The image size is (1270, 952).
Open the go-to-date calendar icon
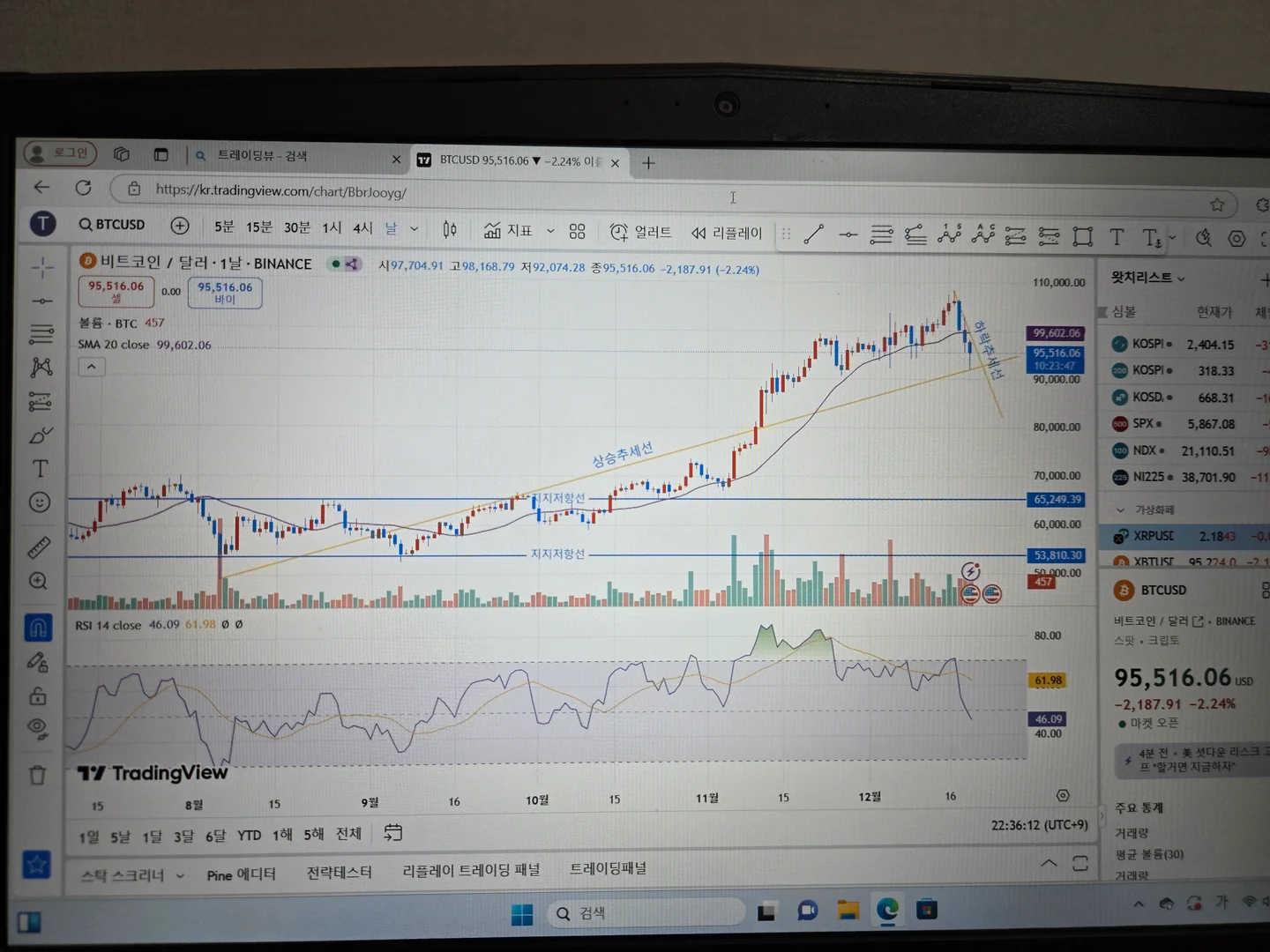coord(393,832)
